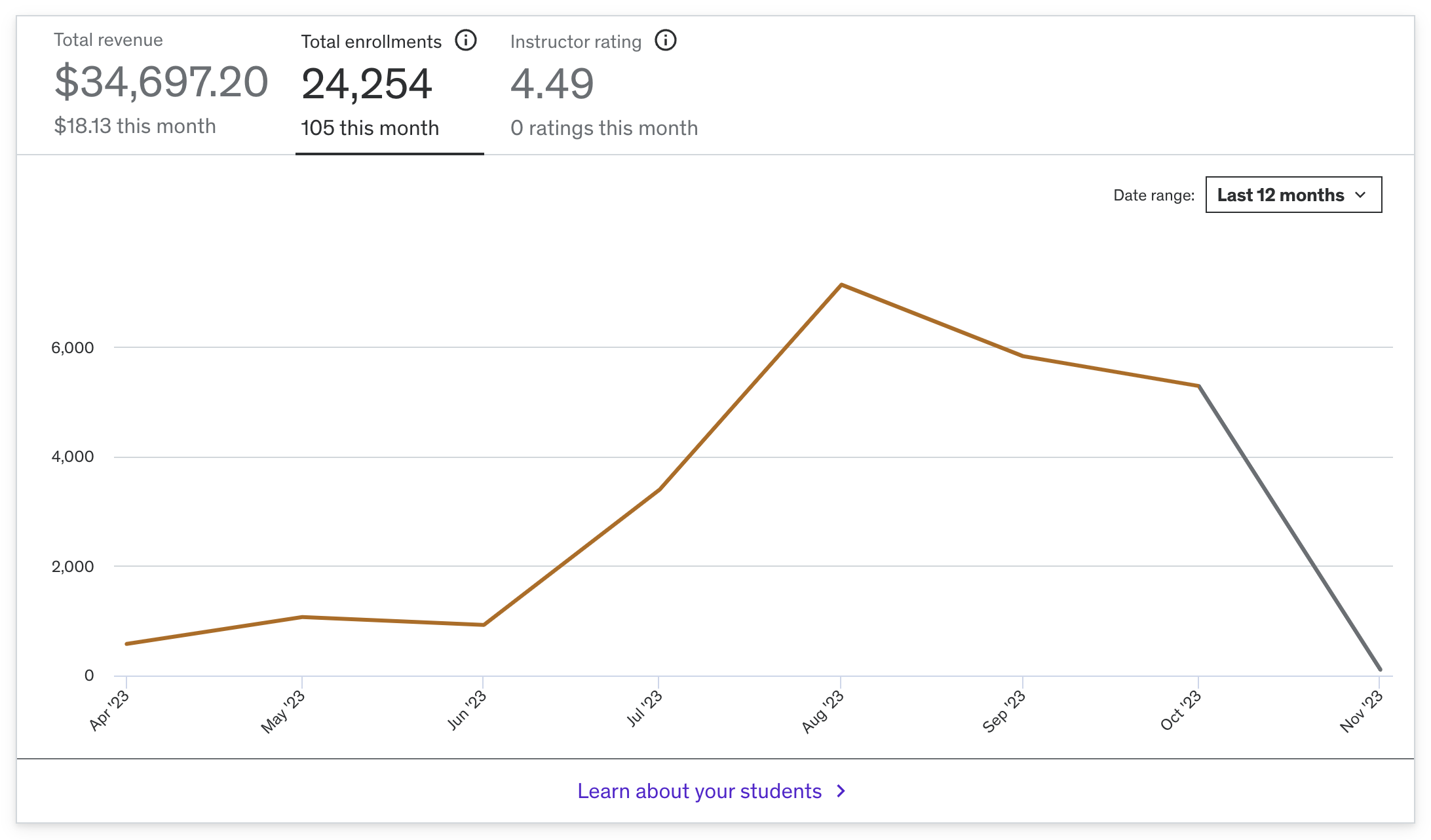Click the $34,697.20 revenue figure

click(x=161, y=83)
